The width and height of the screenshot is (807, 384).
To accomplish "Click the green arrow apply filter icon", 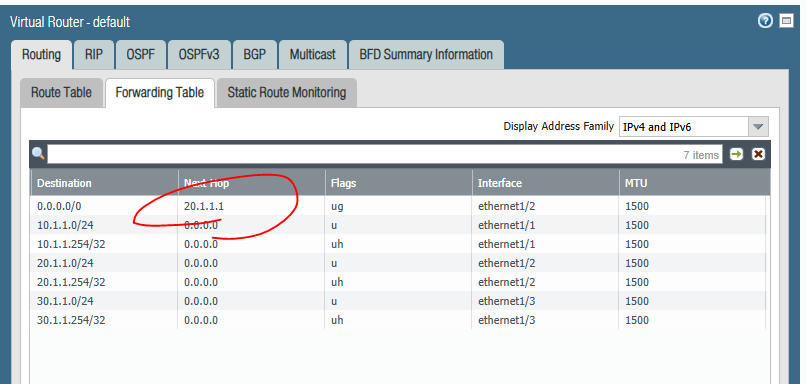I will coord(736,154).
